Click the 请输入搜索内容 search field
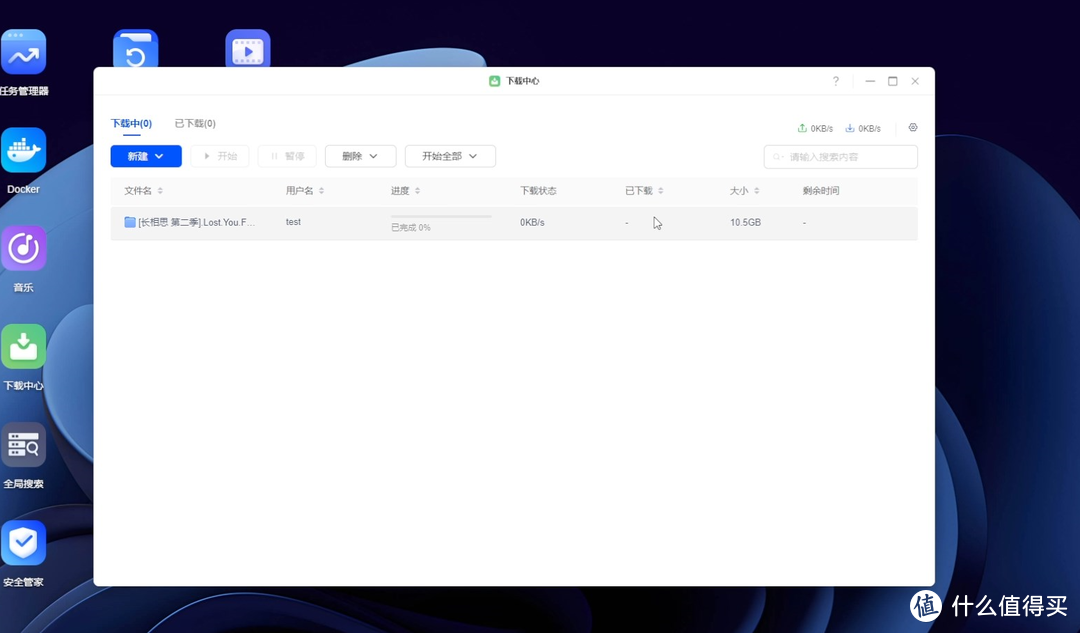 coord(840,156)
